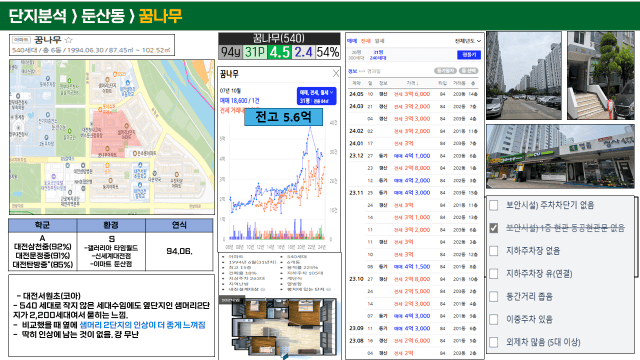Open the 전체년도 year dropdown
640x360 pixels.
(468, 41)
